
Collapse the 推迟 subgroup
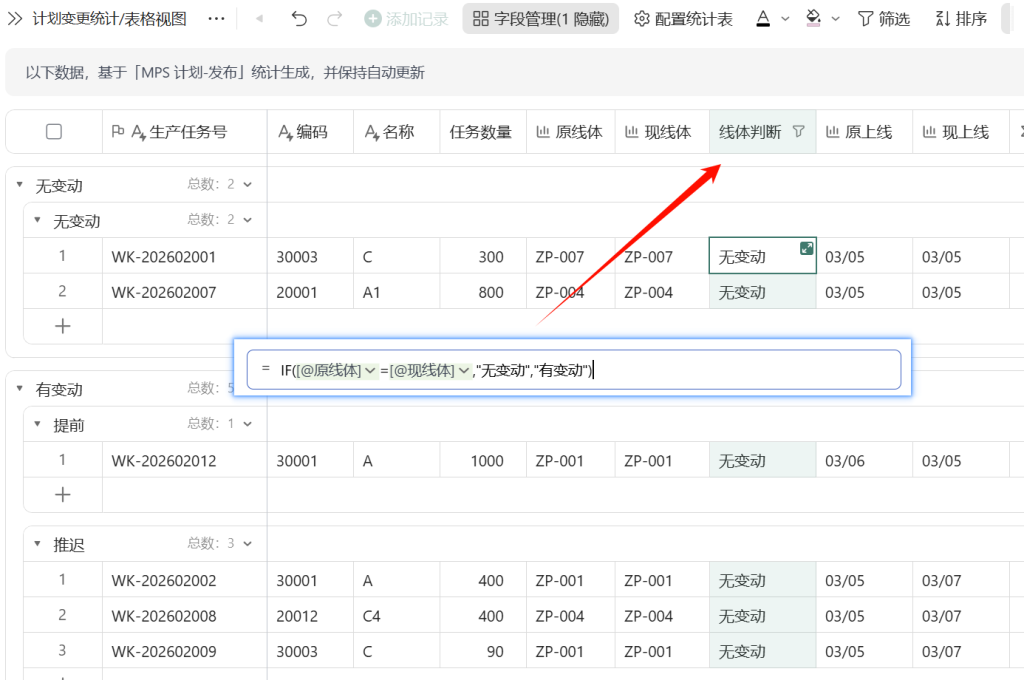coord(37,544)
